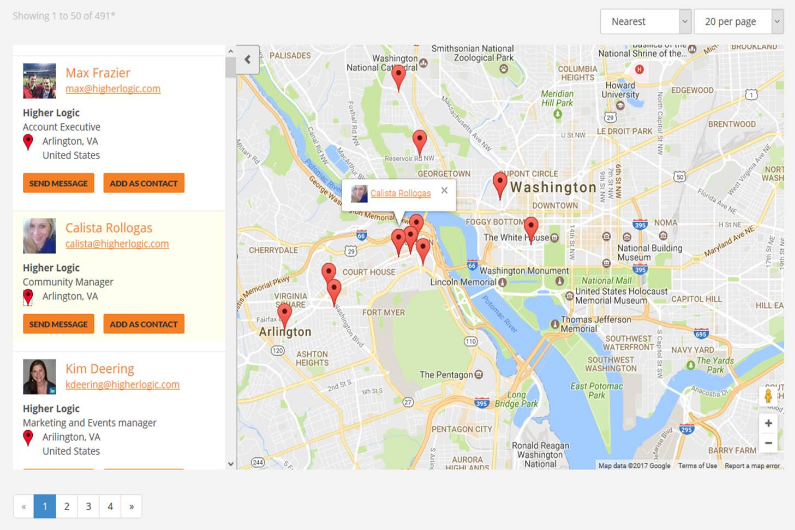This screenshot has height=530, width=795.
Task: Add Max Frazier as contact
Action: click(x=144, y=183)
